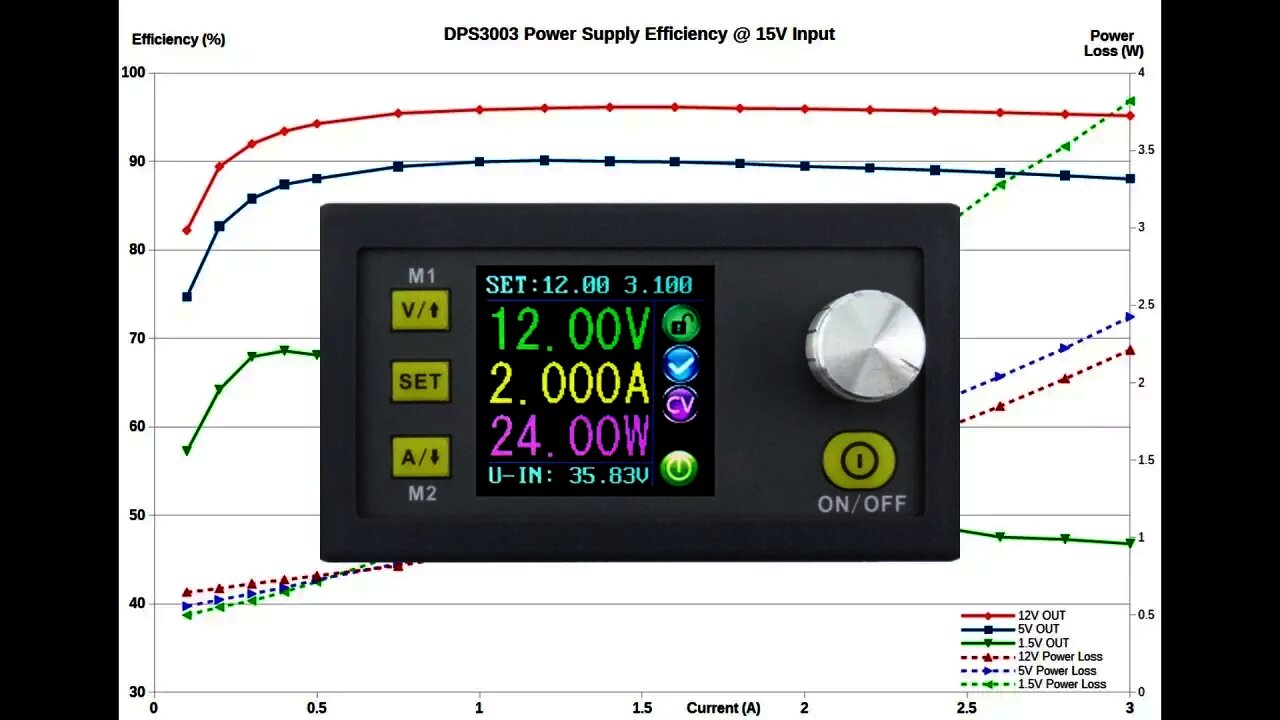Image resolution: width=1280 pixels, height=720 pixels.
Task: Click the yellow SET button
Action: point(420,381)
